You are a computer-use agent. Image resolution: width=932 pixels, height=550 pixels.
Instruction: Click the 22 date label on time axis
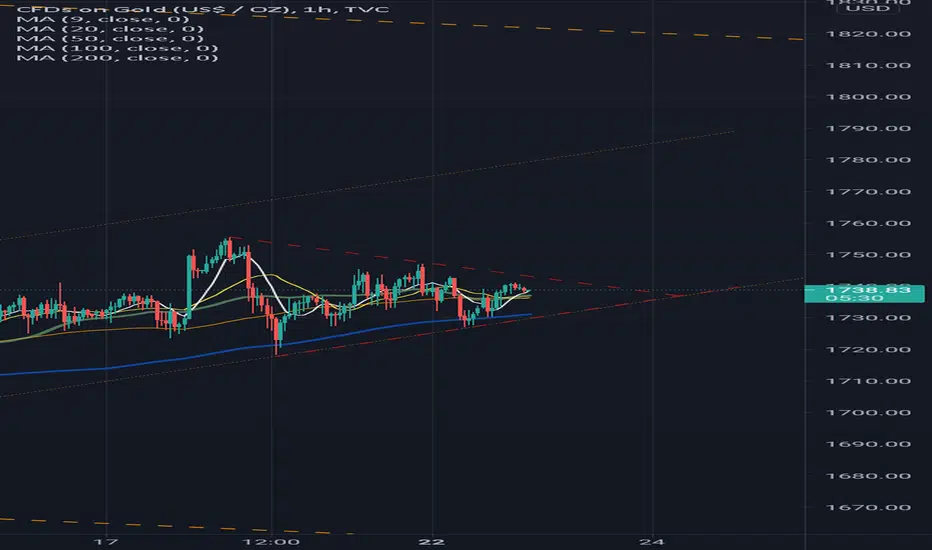pos(432,542)
